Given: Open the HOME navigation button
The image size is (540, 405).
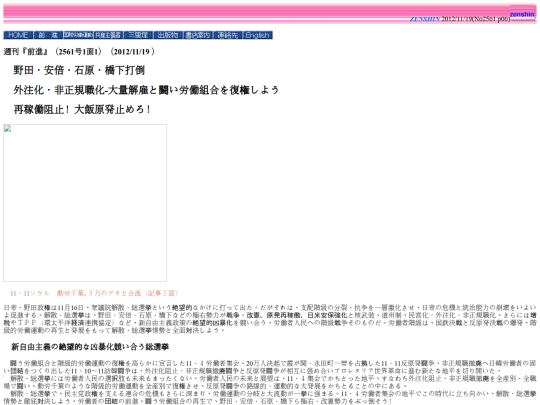Looking at the screenshot, I should [18, 35].
